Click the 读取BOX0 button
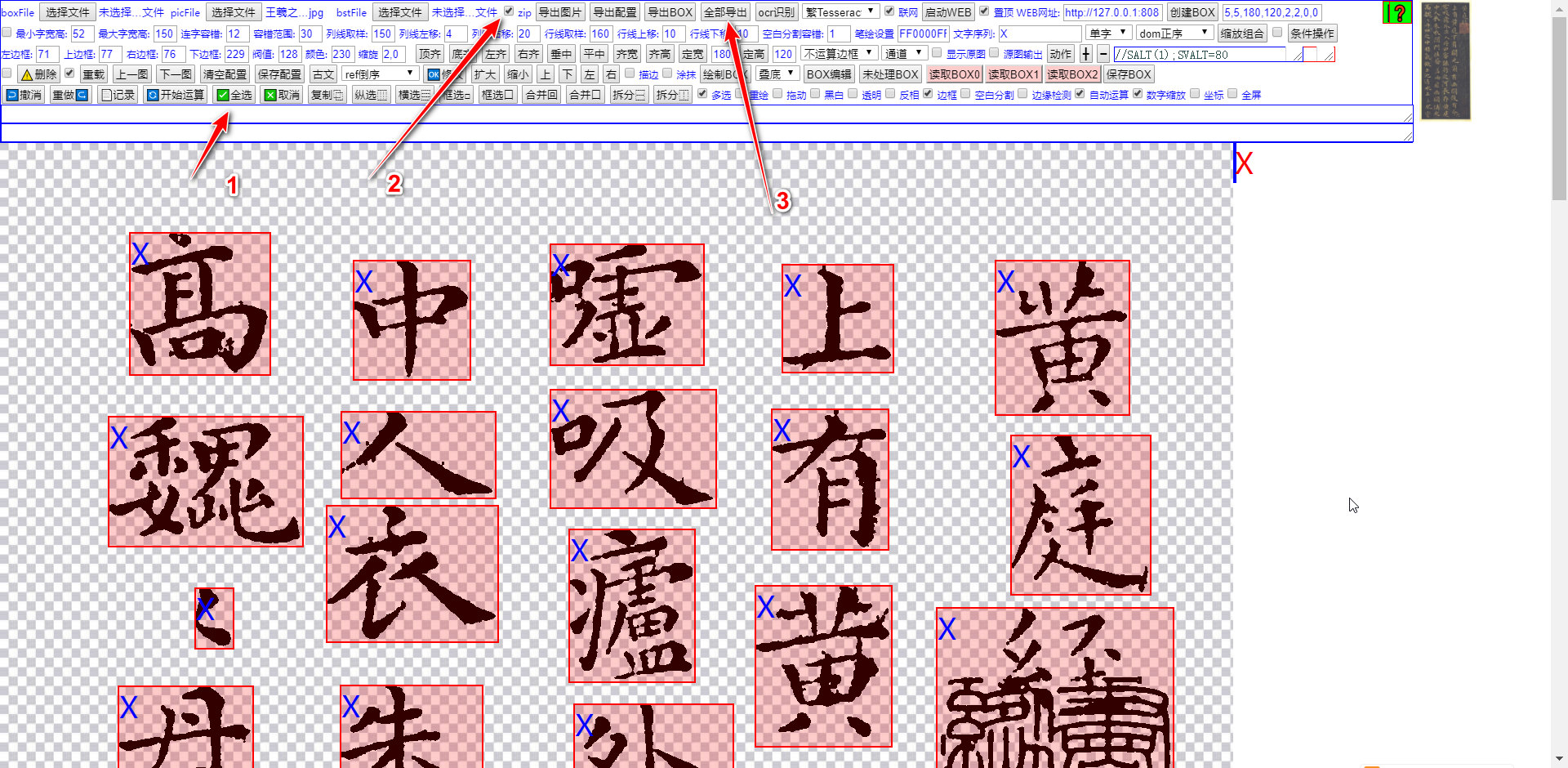The height and width of the screenshot is (768, 1568). click(954, 74)
